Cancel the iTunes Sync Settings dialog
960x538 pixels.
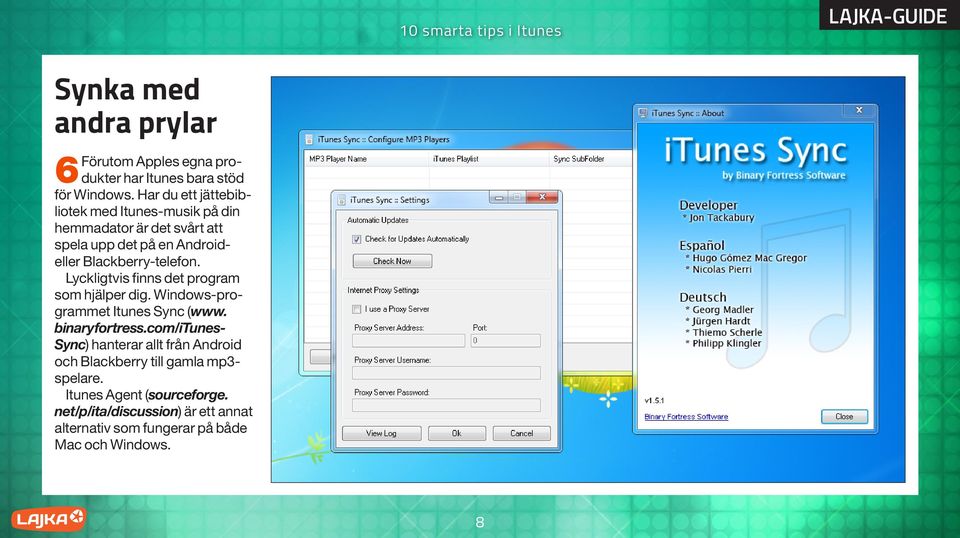tap(522, 433)
